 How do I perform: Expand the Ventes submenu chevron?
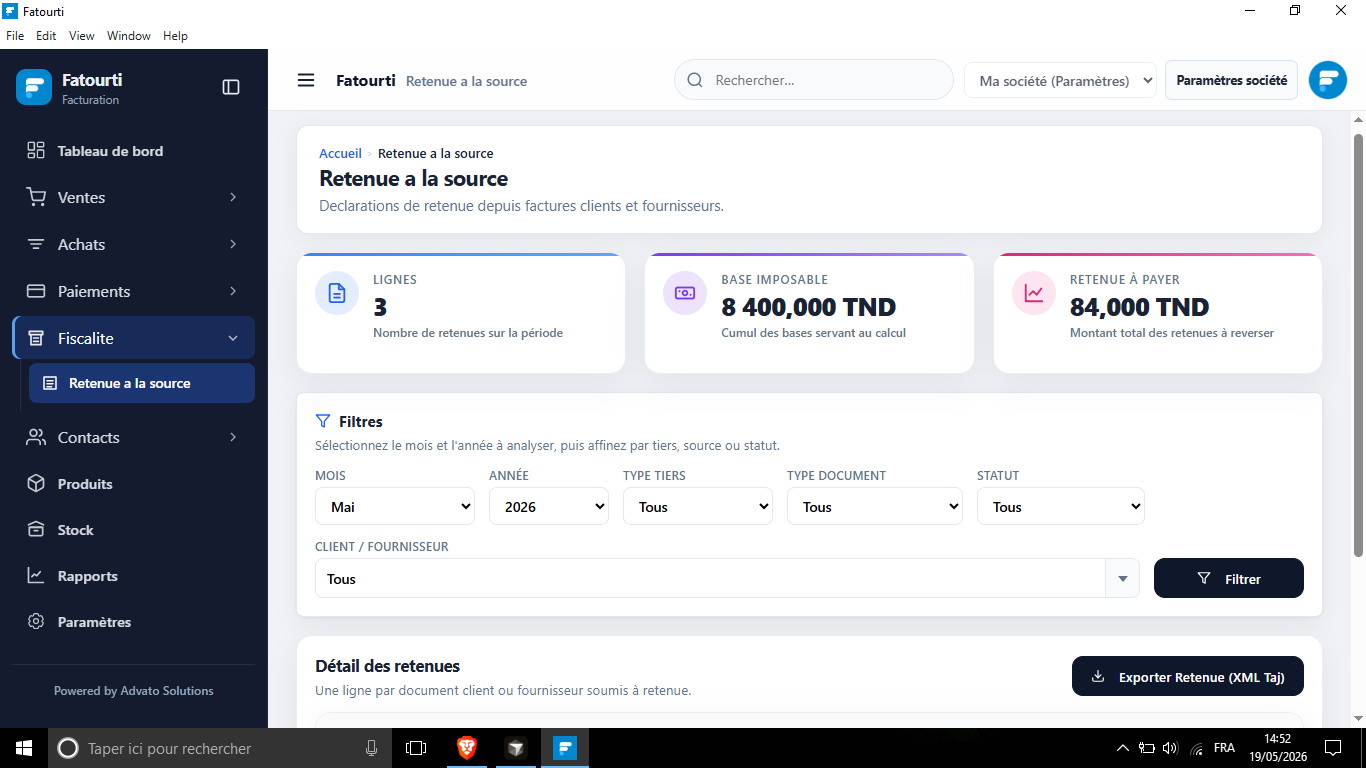(233, 197)
